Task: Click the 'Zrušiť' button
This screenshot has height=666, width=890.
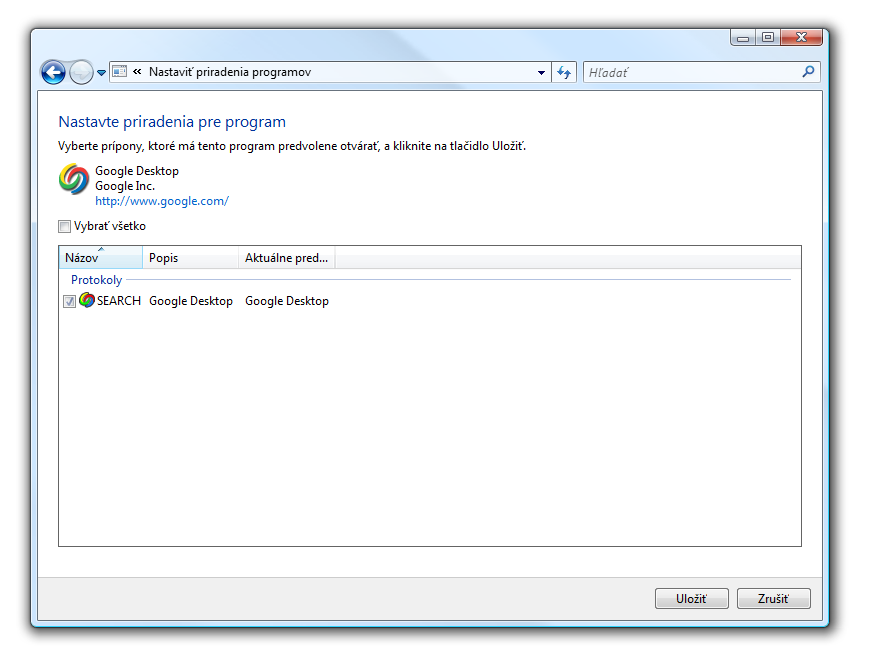Action: coord(773,598)
